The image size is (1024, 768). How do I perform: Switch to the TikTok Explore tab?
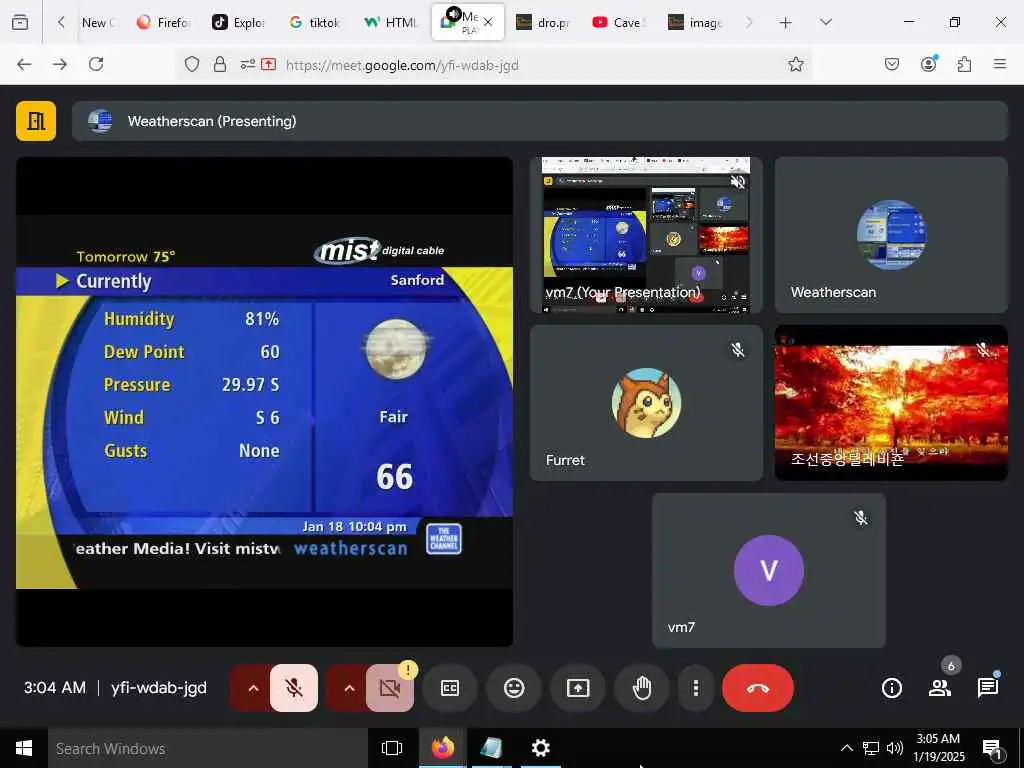click(x=239, y=22)
